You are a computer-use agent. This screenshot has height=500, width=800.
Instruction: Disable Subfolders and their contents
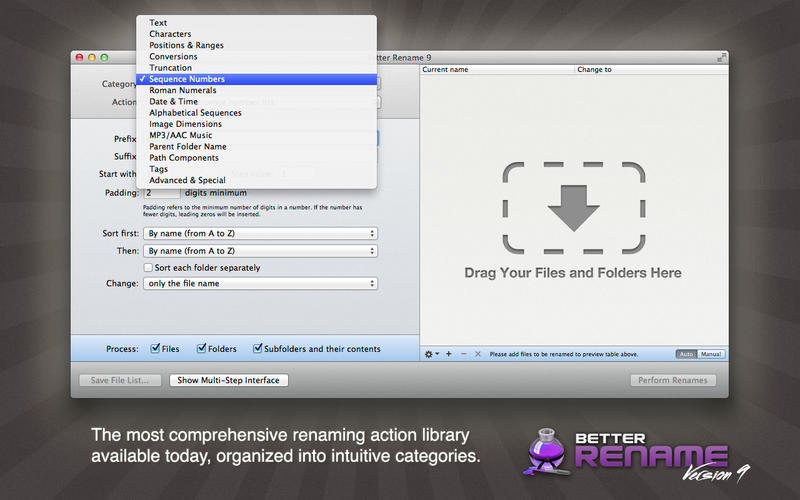pyautogui.click(x=258, y=348)
